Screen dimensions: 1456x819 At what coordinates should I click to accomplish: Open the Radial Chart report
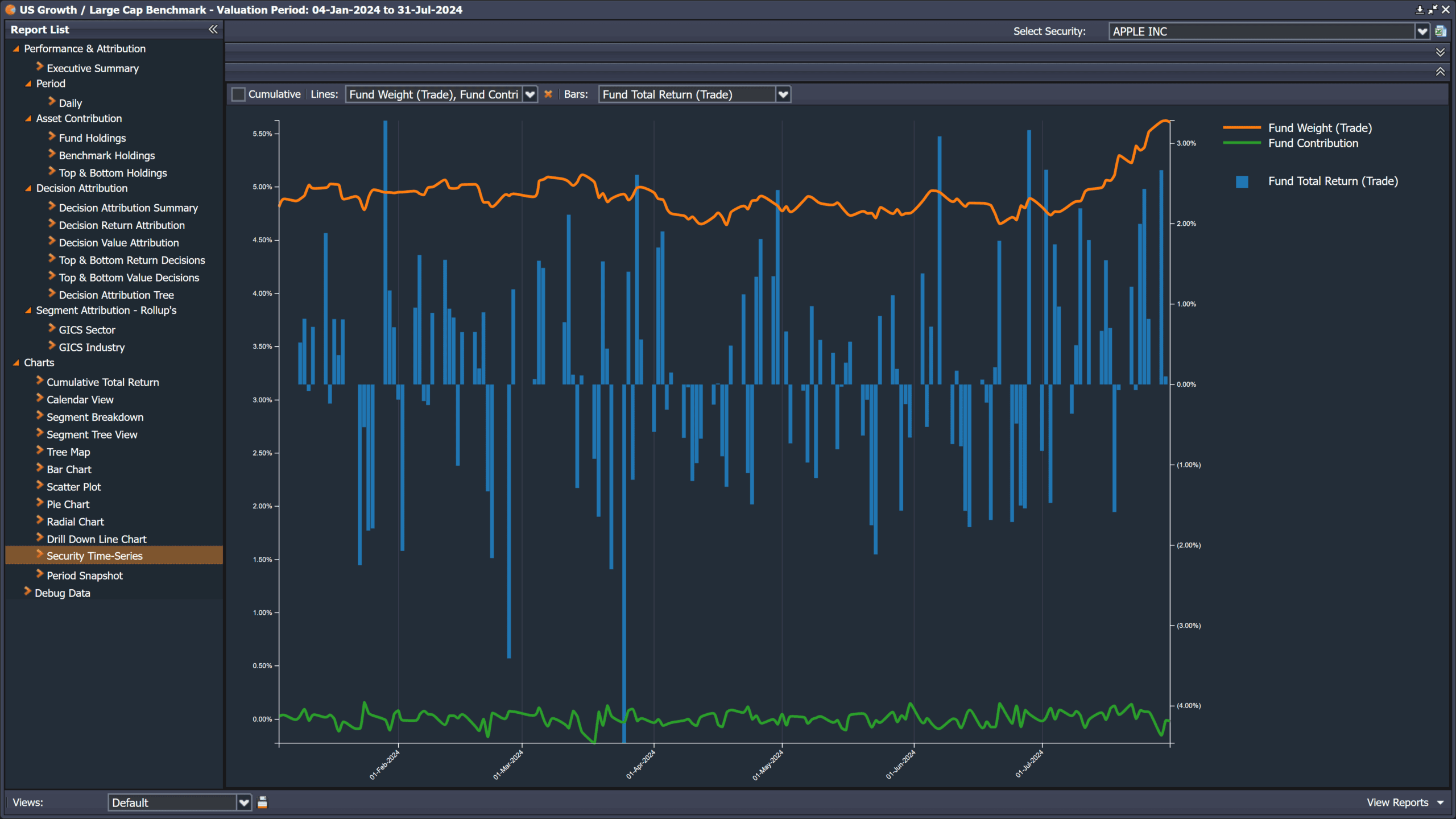(x=76, y=522)
